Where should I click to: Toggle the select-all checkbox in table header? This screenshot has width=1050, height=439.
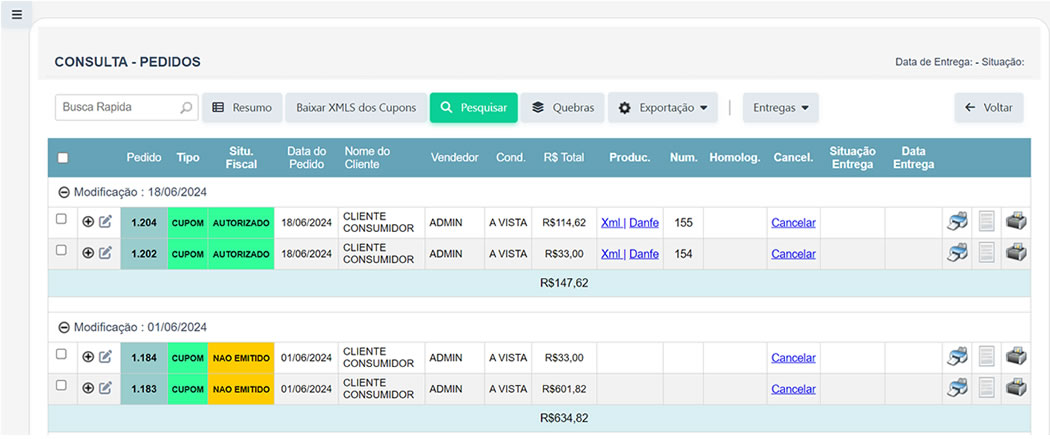pyautogui.click(x=63, y=158)
